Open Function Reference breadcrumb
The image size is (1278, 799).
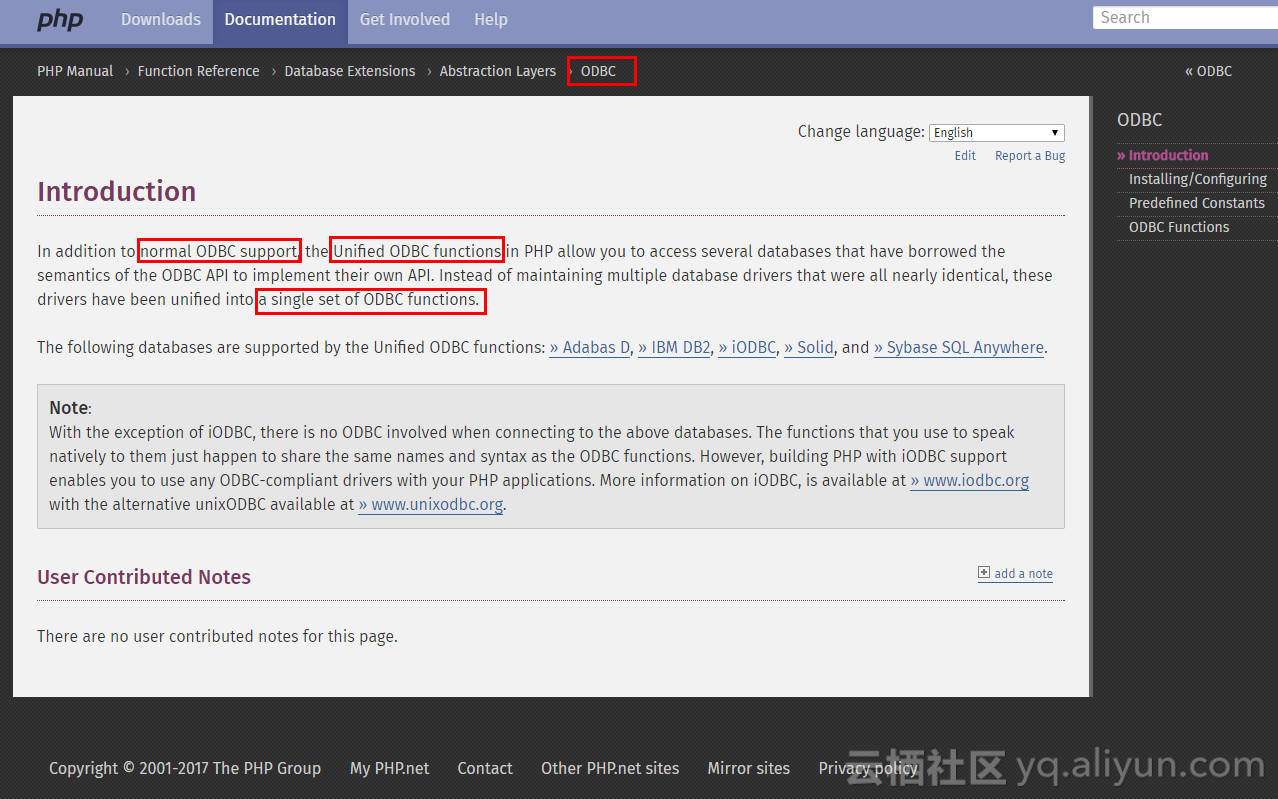coord(198,71)
